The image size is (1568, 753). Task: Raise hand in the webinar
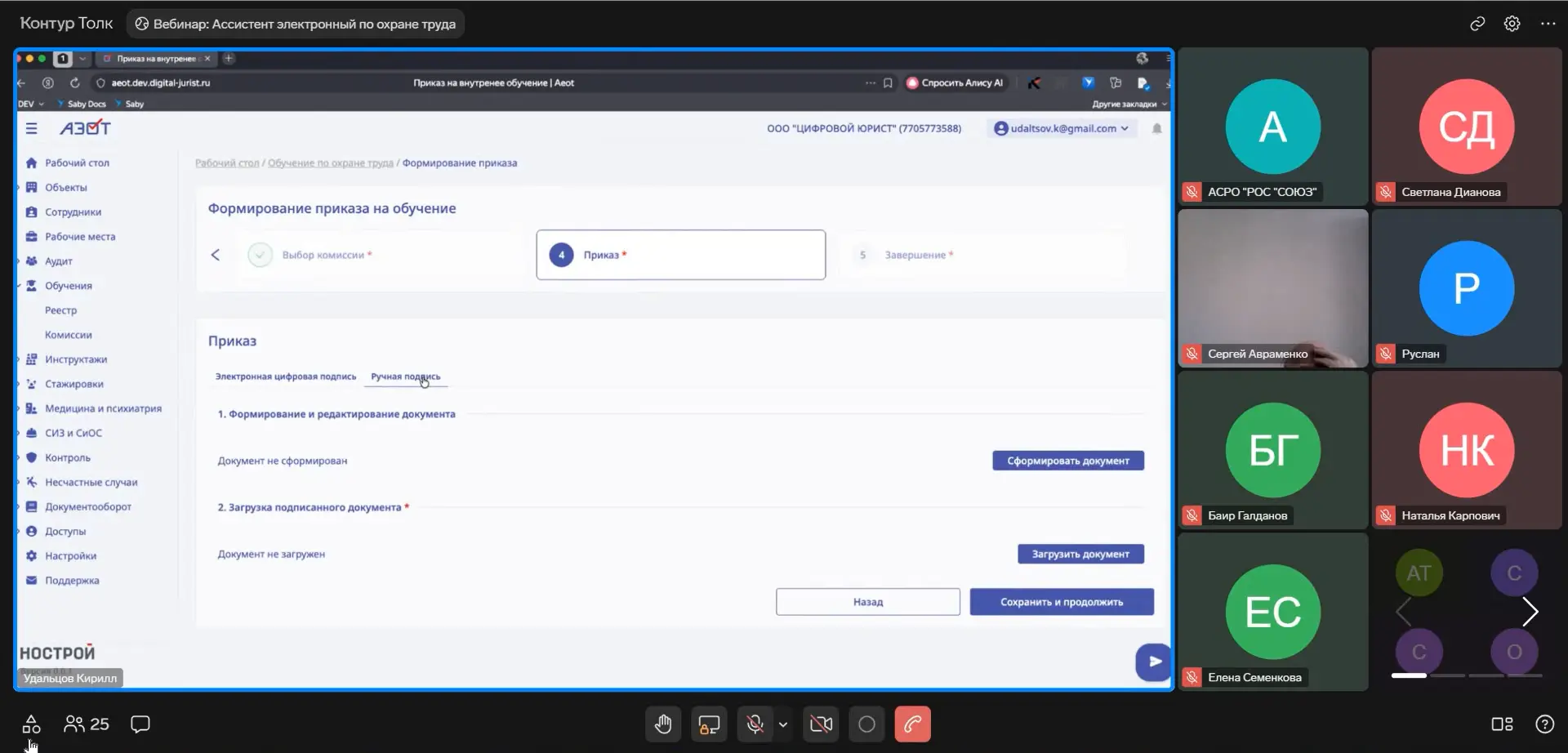[663, 724]
